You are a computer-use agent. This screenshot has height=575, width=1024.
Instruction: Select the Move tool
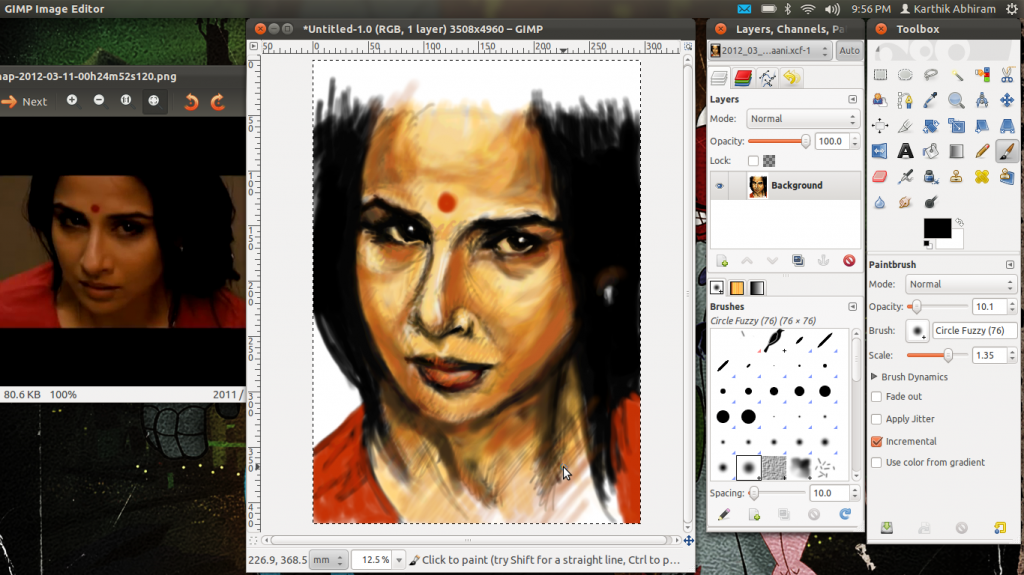[1007, 101]
